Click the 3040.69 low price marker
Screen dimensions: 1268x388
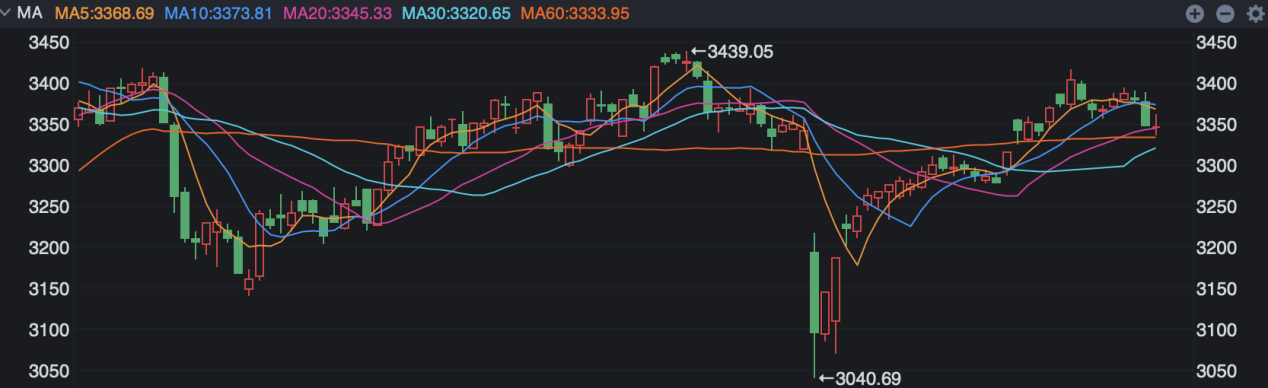pos(860,378)
